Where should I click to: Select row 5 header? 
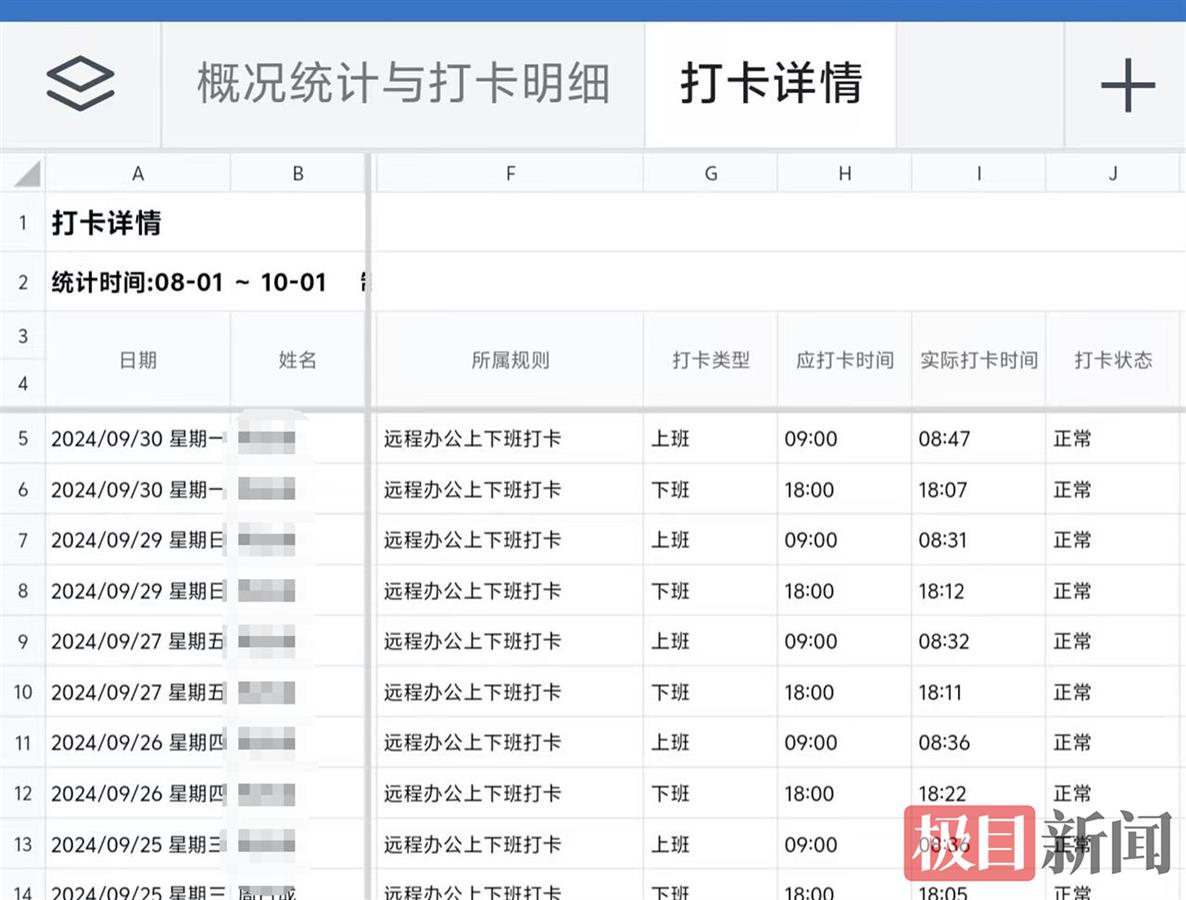[x=23, y=439]
